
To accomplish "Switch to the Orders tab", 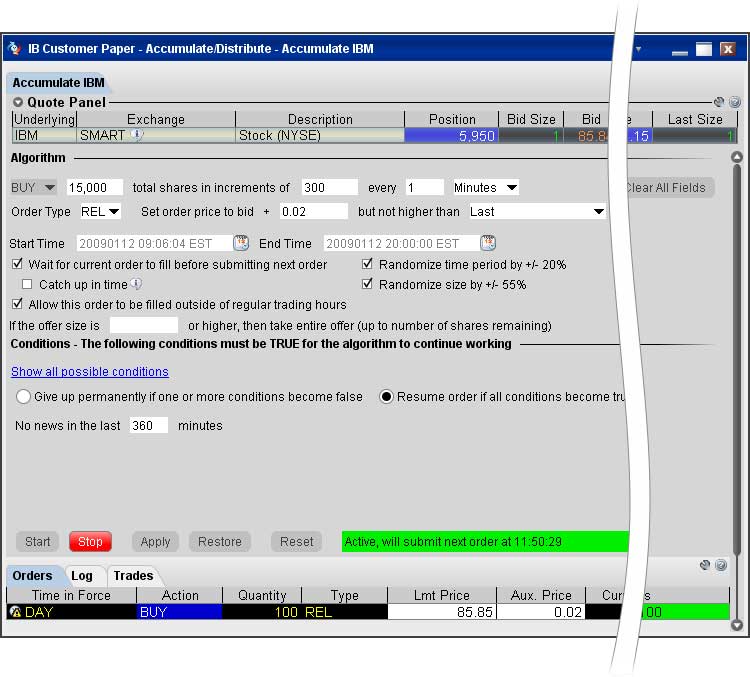I will click(32, 576).
